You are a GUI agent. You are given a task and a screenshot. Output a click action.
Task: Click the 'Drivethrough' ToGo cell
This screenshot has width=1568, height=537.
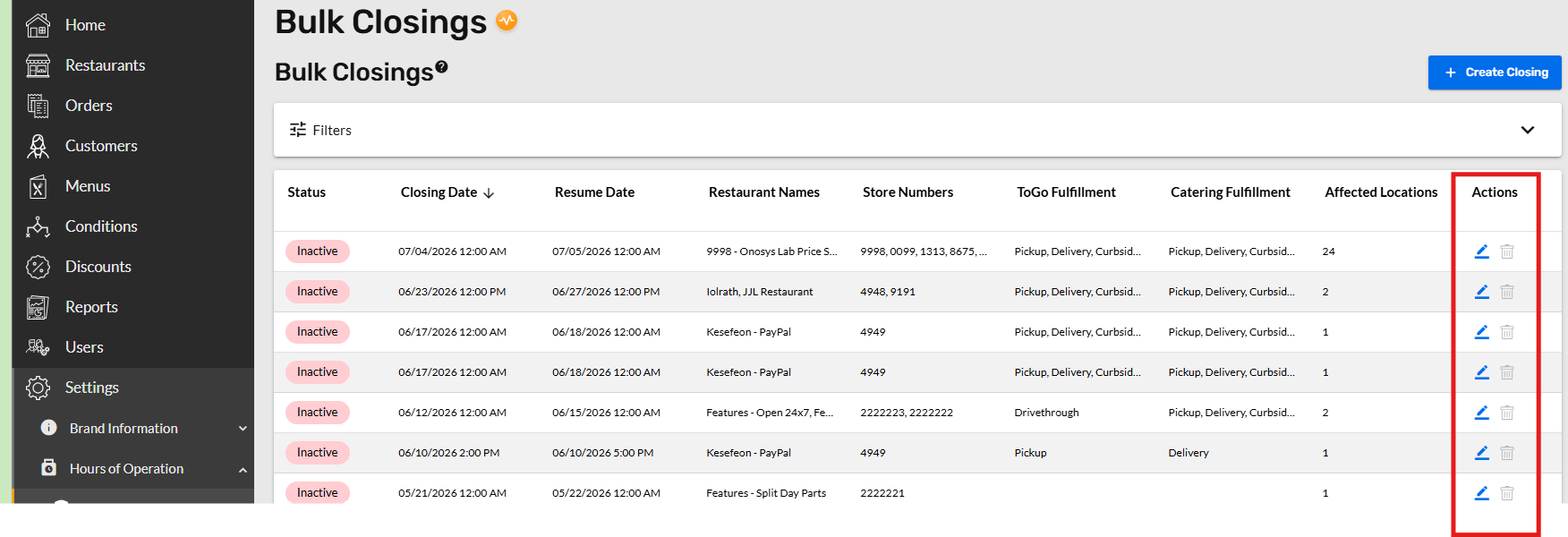tap(1046, 413)
